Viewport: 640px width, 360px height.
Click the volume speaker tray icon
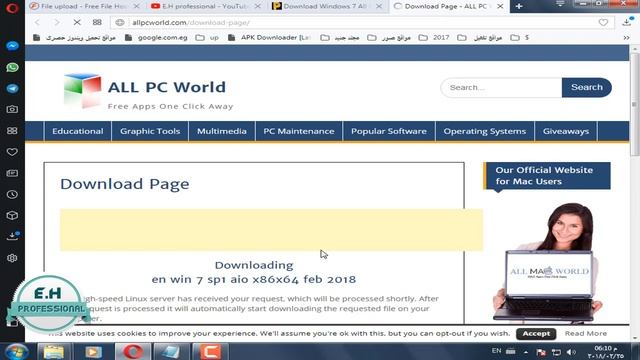(x=571, y=352)
